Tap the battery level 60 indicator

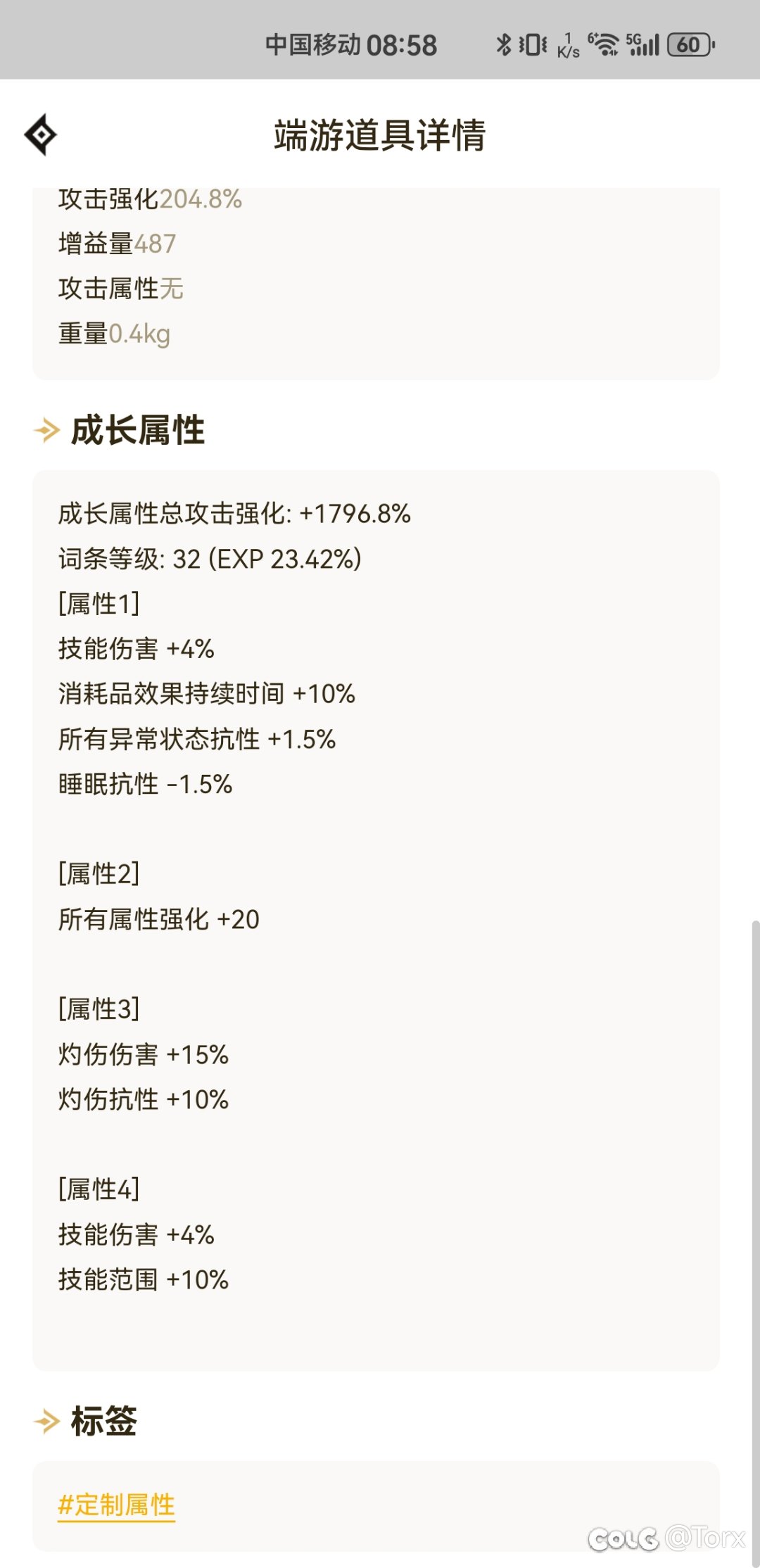pyautogui.click(x=691, y=45)
